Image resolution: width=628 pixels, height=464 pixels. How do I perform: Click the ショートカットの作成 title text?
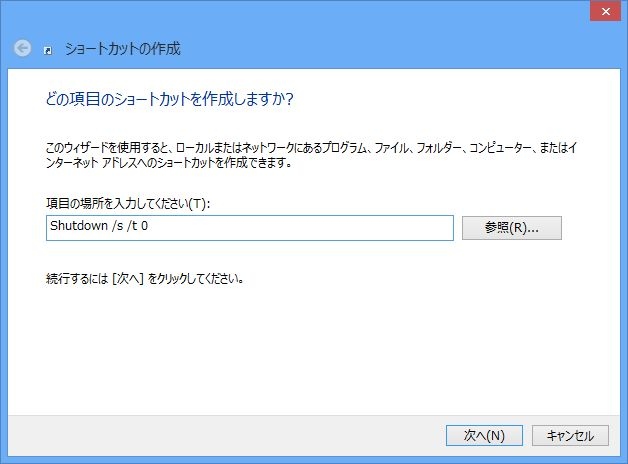click(123, 49)
